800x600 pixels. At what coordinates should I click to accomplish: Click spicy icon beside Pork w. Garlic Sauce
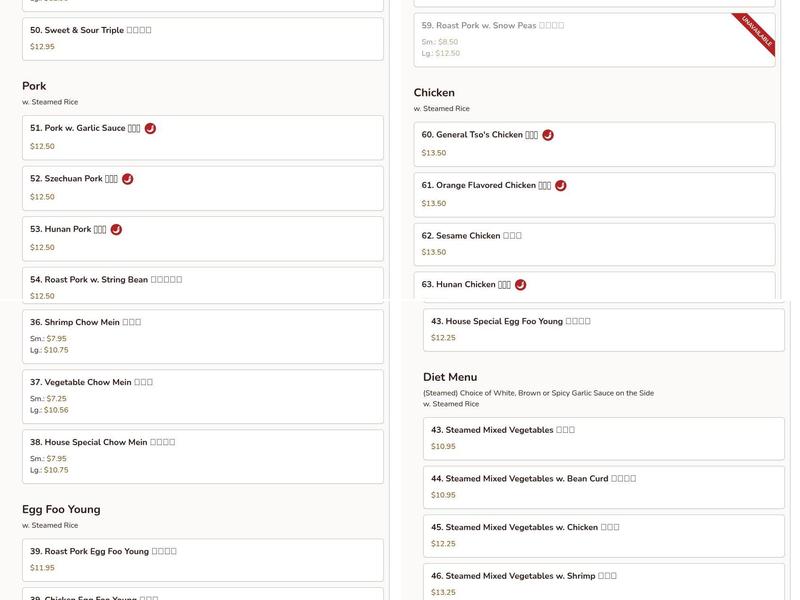pos(150,128)
